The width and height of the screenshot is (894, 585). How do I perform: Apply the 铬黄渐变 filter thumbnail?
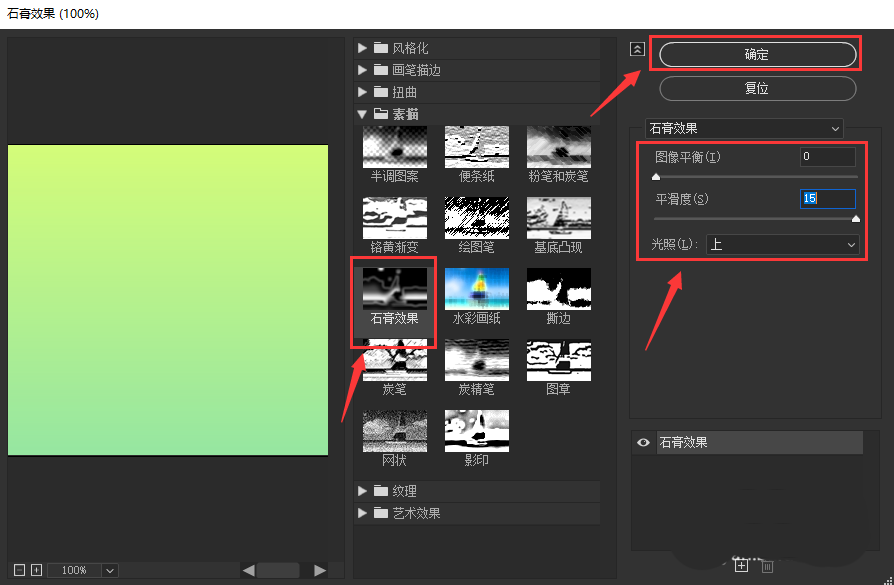[x=395, y=218]
